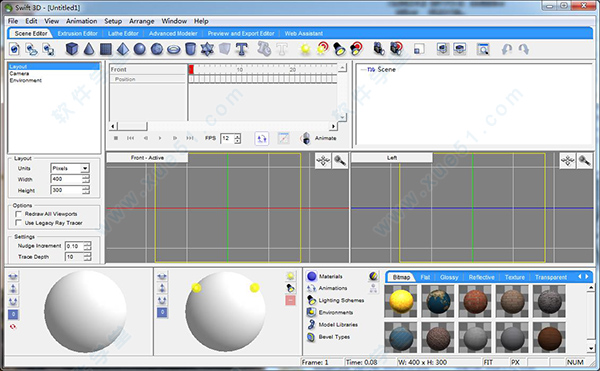600x371 pixels.
Task: Delete selected trackball light with the red button
Action: pos(290,301)
